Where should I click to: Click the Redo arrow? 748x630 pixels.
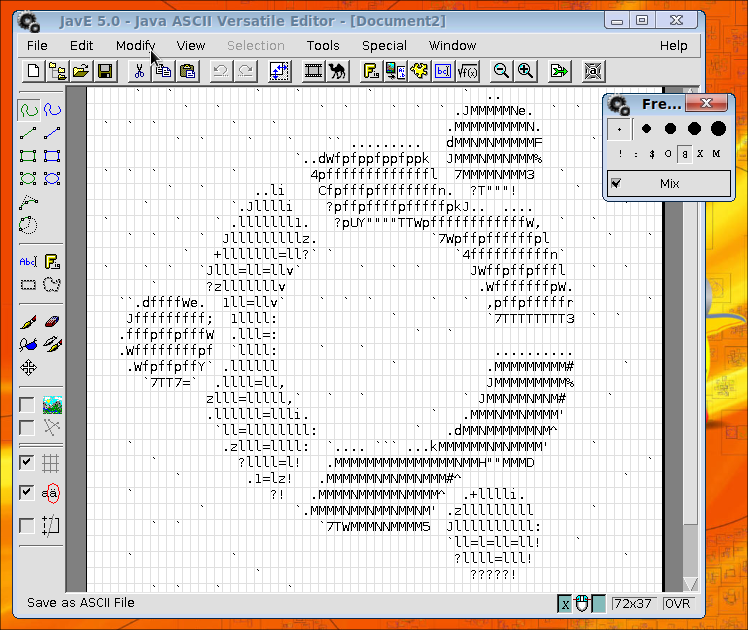coord(246,72)
